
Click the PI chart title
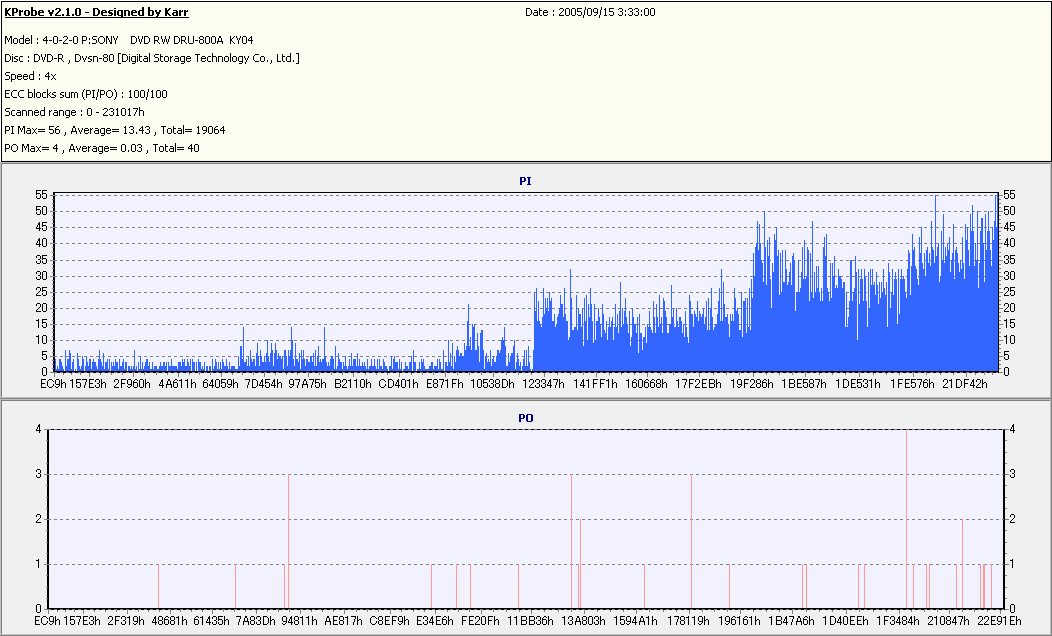pyautogui.click(x=525, y=181)
